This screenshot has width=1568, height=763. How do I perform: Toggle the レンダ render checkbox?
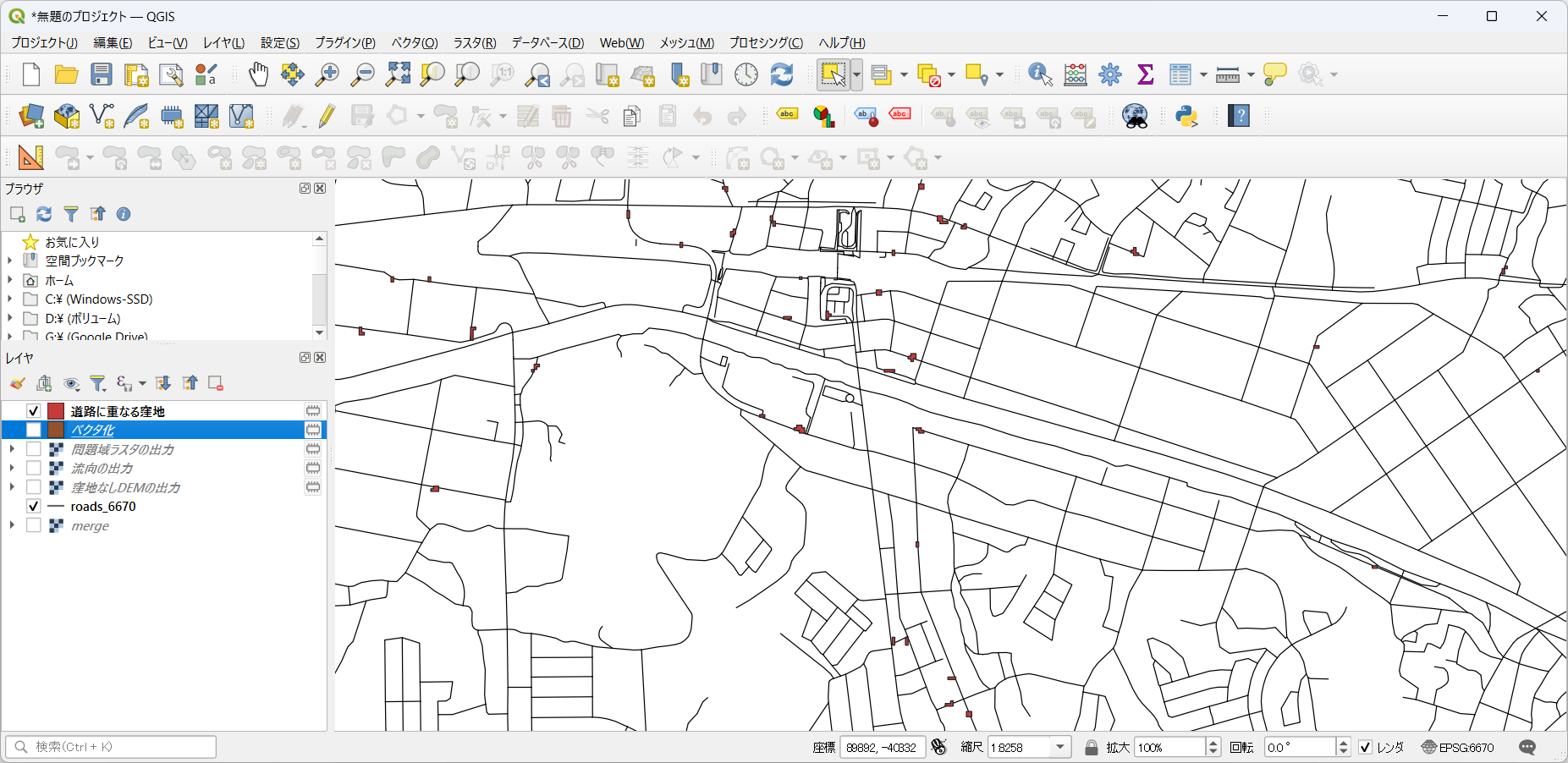click(1365, 747)
